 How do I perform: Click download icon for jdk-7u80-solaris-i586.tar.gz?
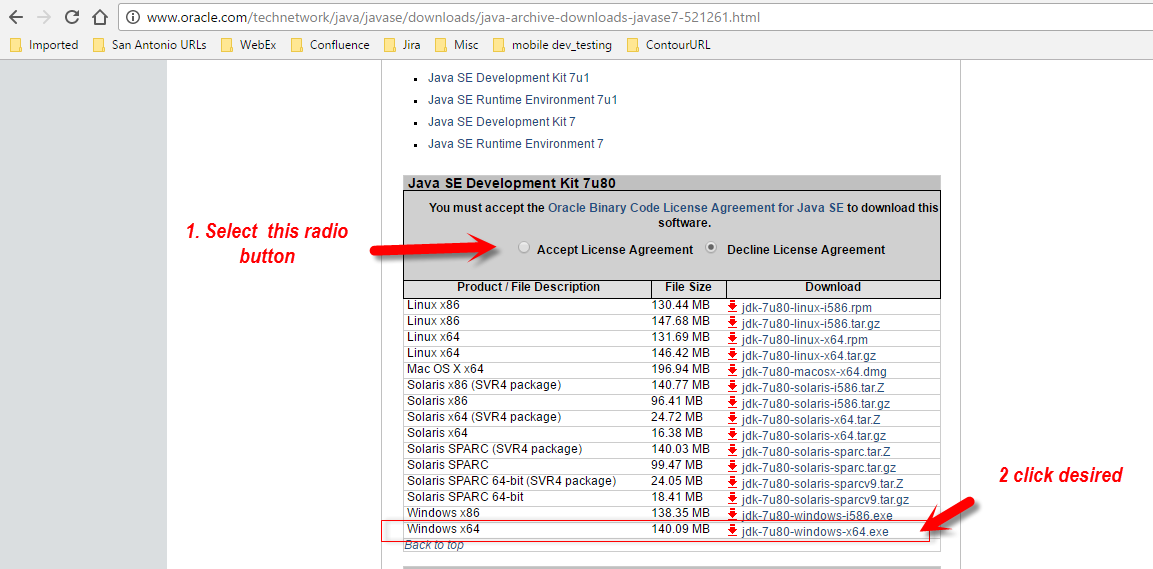point(732,403)
